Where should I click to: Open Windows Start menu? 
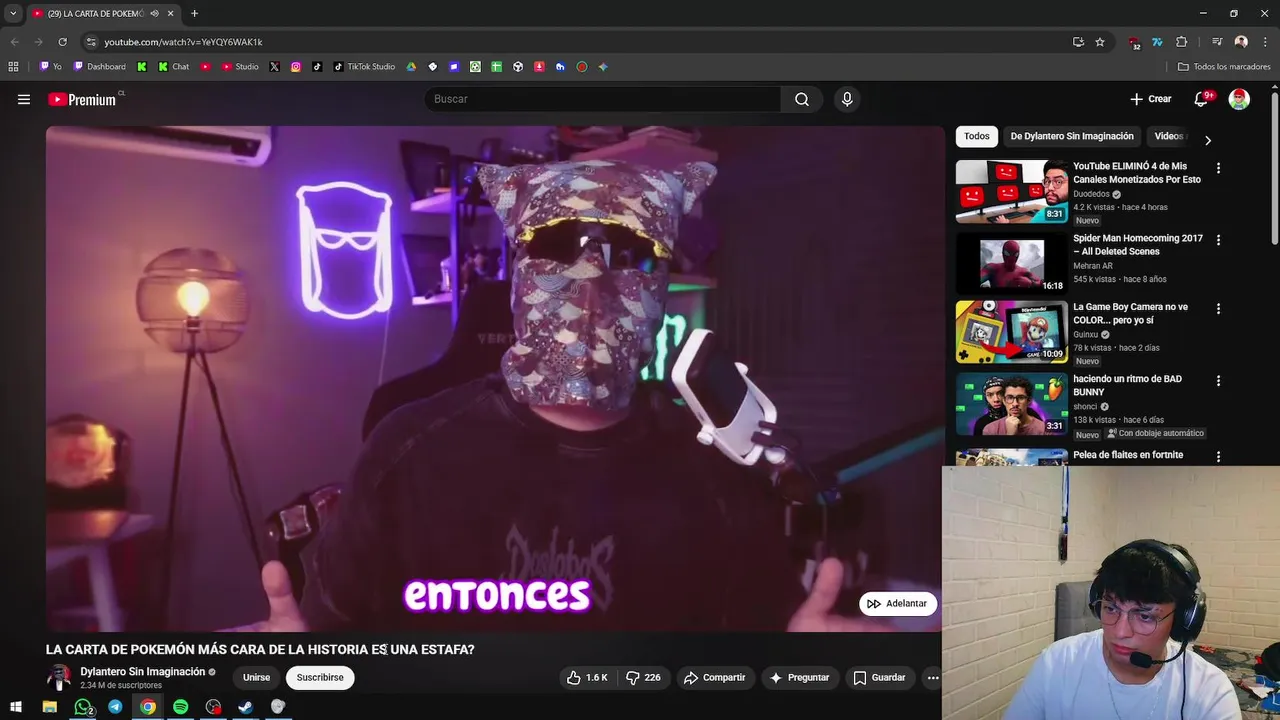(16, 707)
